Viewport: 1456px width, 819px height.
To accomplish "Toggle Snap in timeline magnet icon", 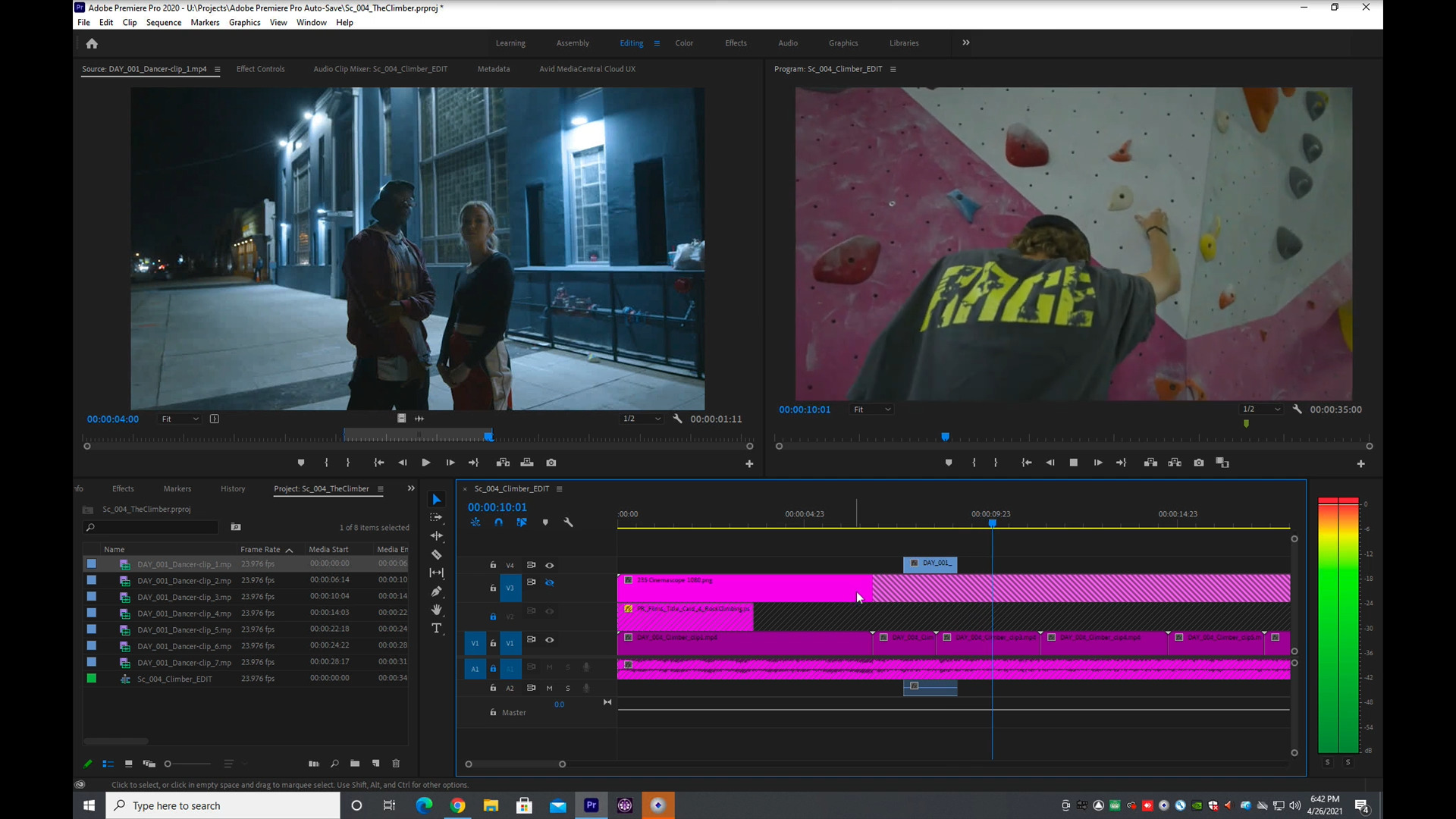I will pyautogui.click(x=498, y=522).
